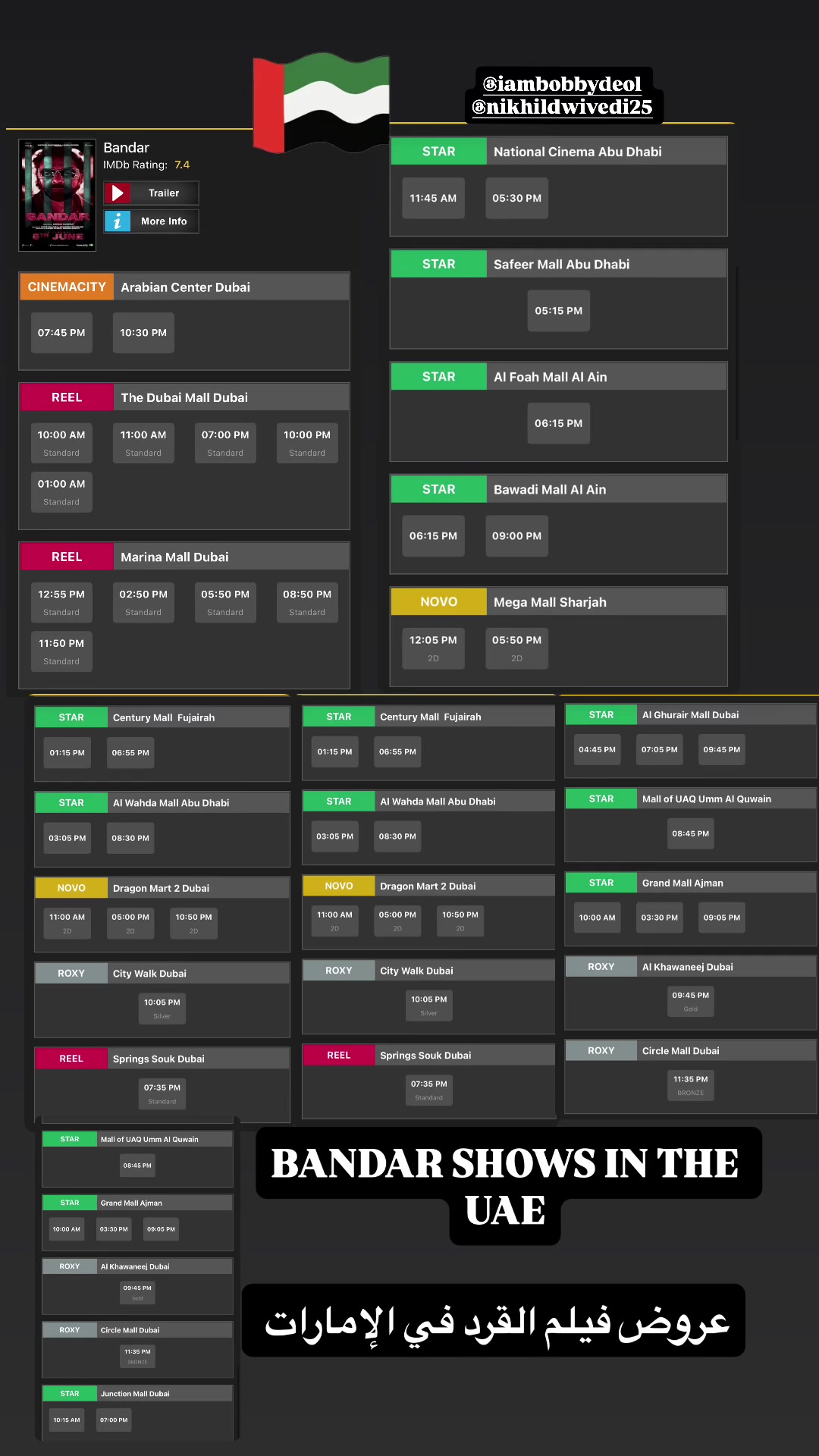Pick the 12:05 PM 2D show at Mega Mall
The width and height of the screenshot is (819, 1456).
(x=433, y=648)
